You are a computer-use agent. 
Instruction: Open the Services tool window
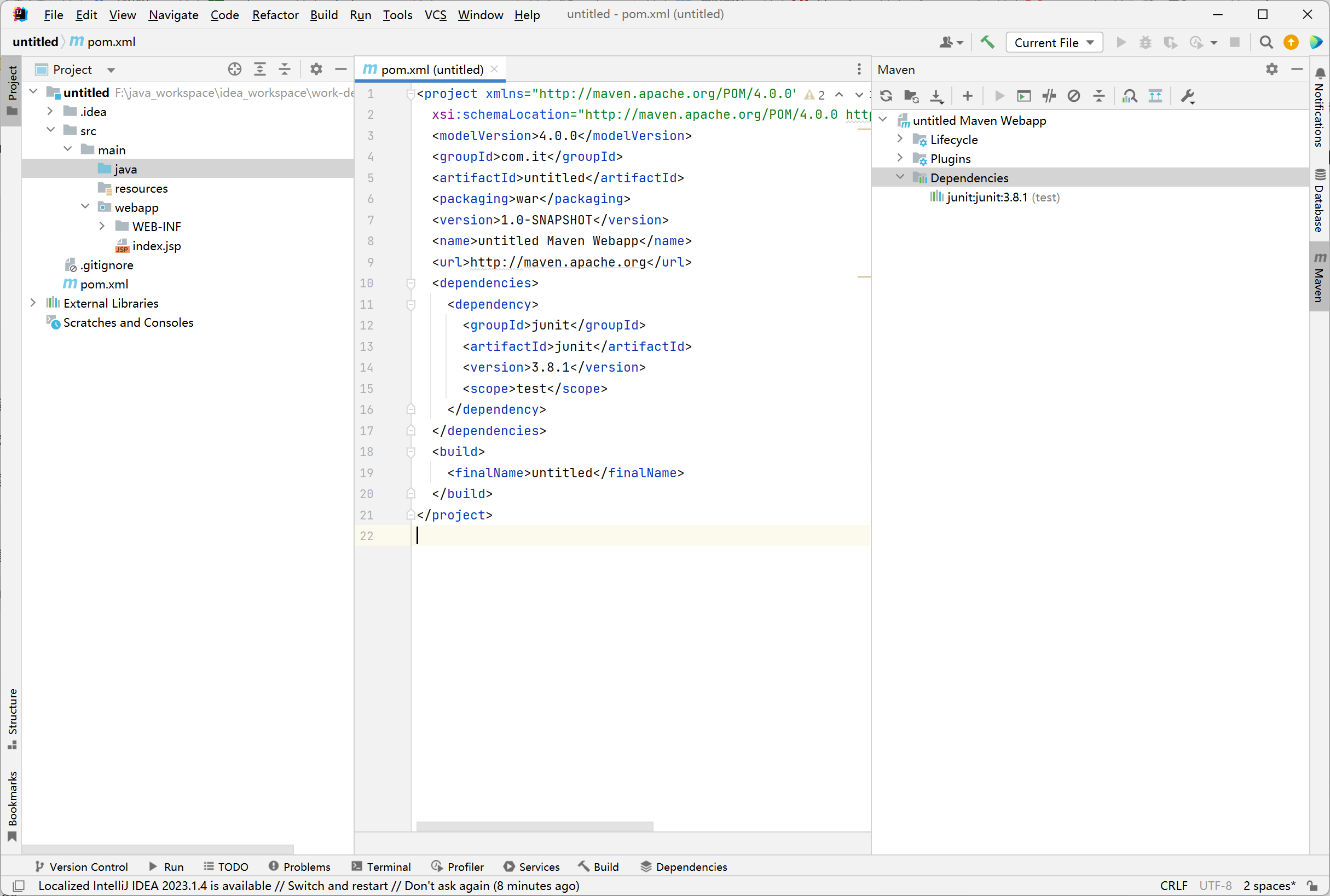[531, 866]
